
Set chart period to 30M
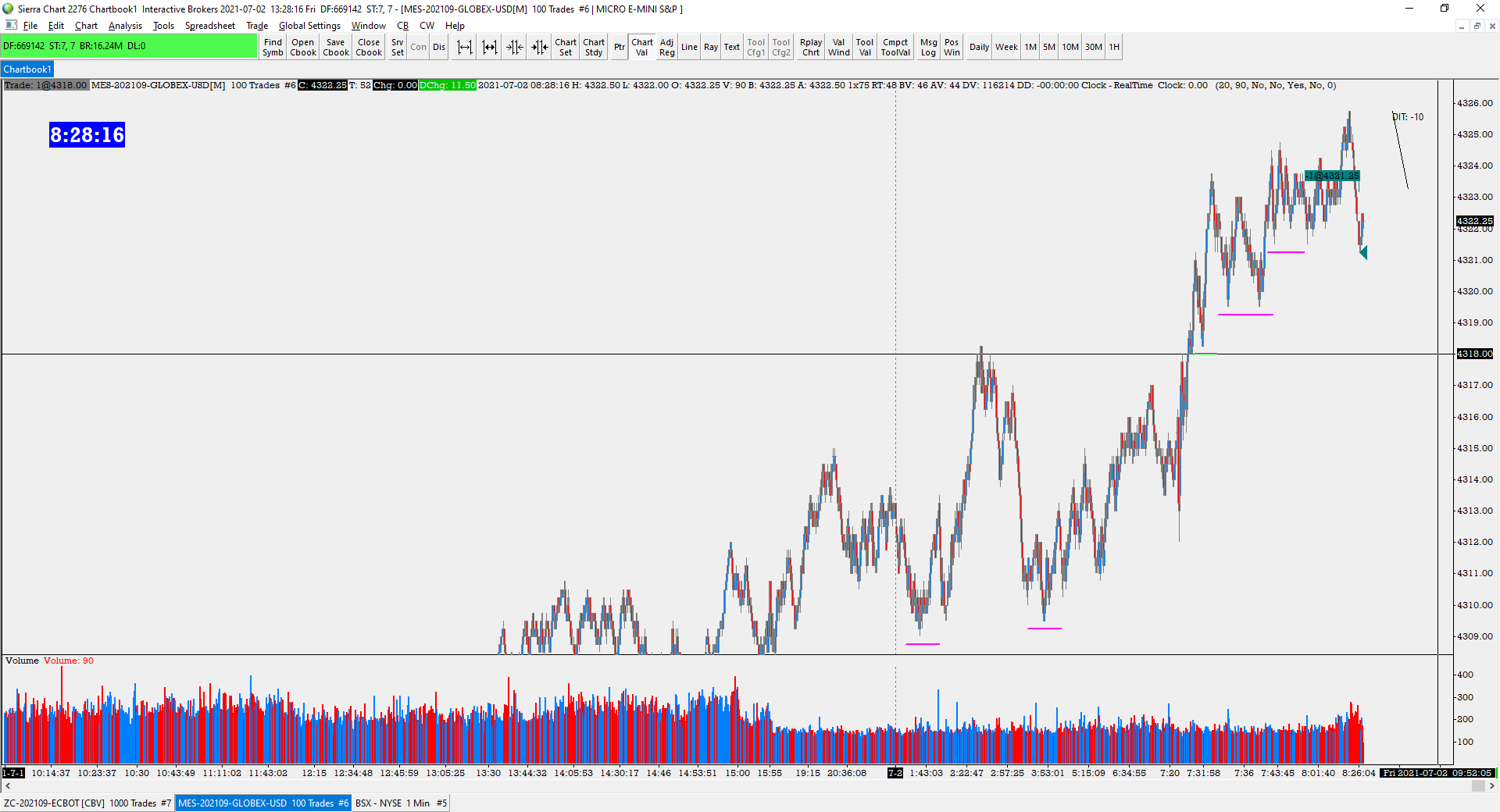1094,48
